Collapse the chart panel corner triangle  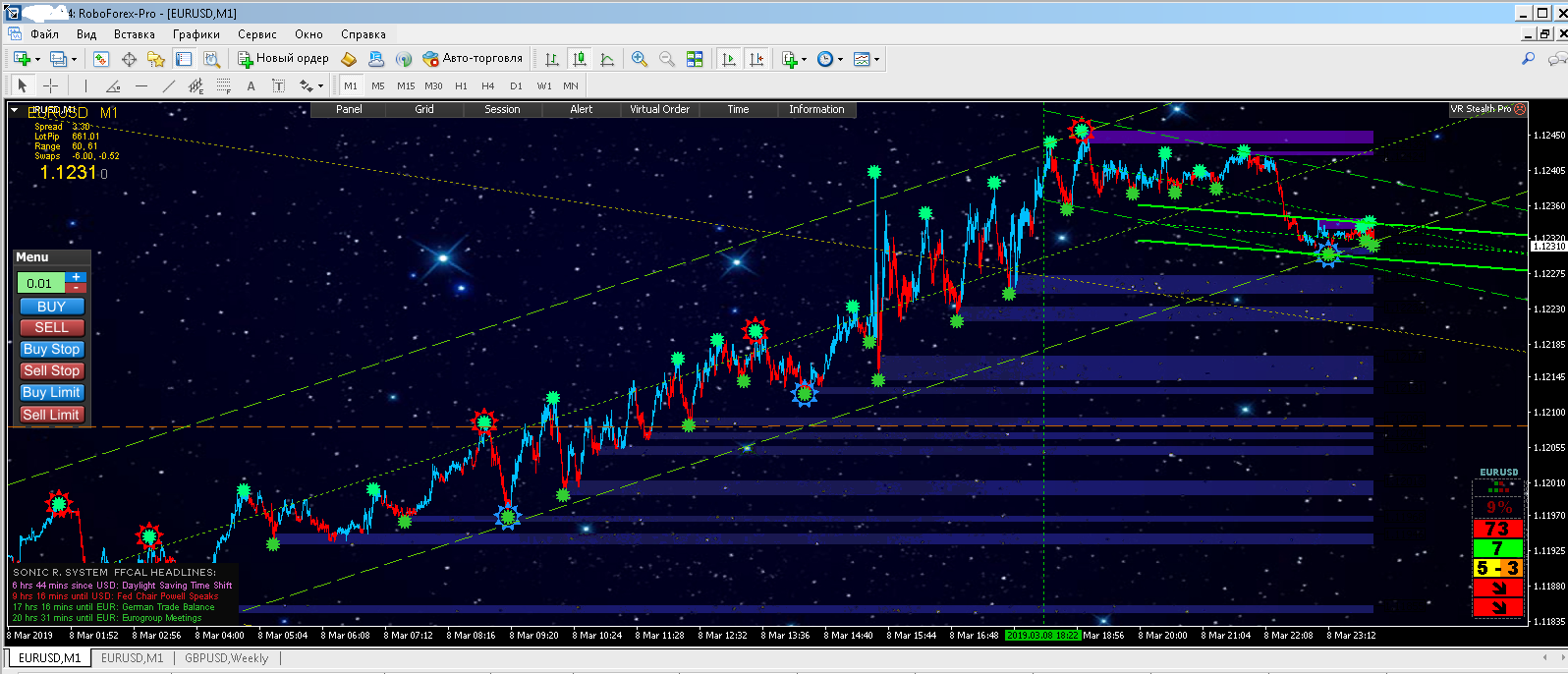click(15, 110)
